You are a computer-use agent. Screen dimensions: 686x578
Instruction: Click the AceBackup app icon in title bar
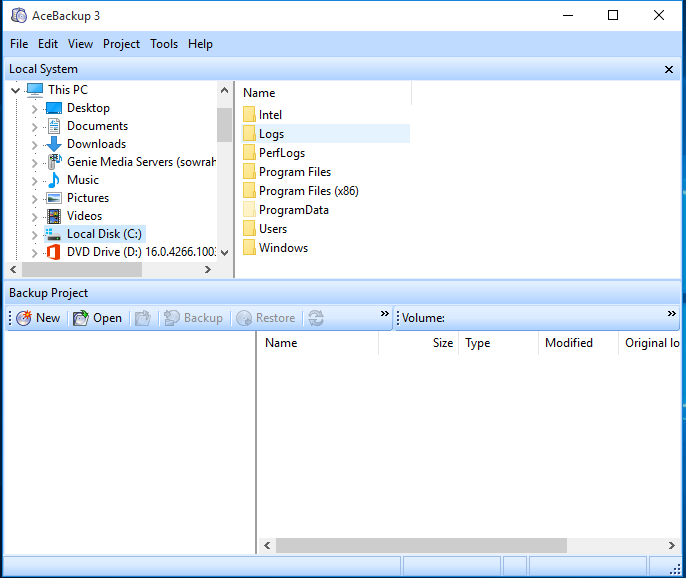pos(19,15)
